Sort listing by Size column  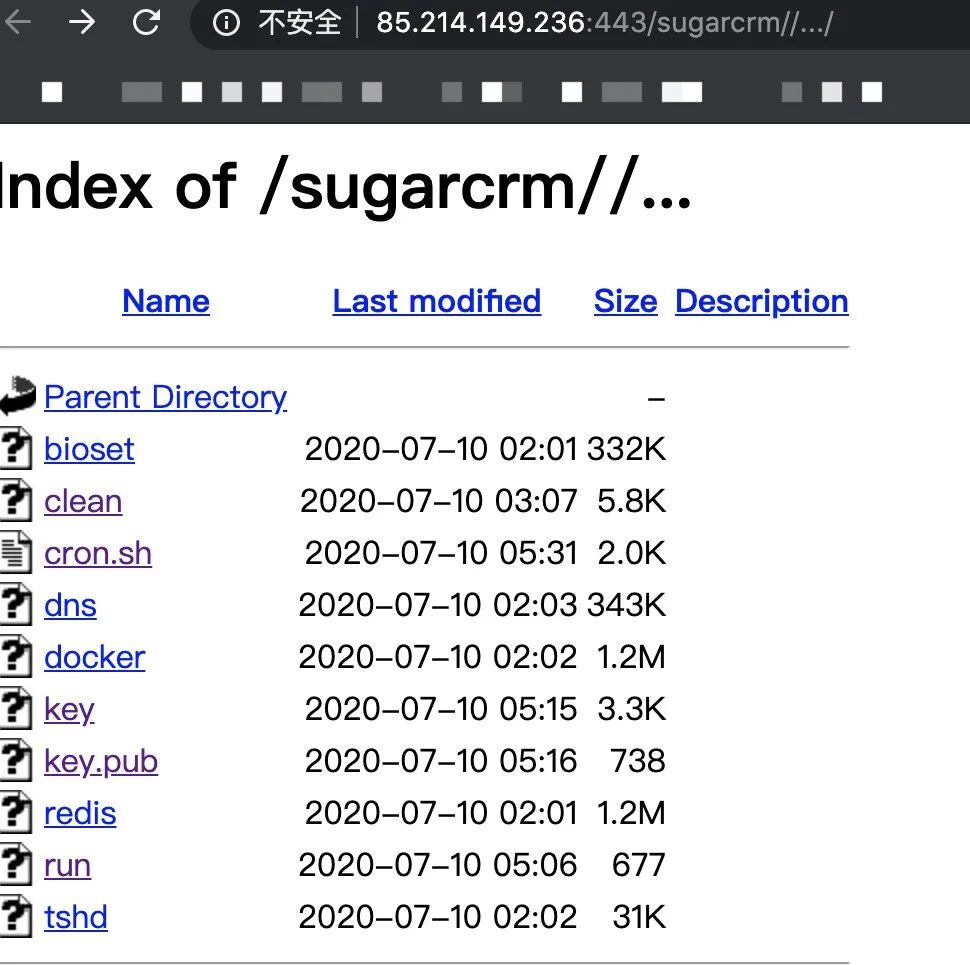[x=625, y=301]
